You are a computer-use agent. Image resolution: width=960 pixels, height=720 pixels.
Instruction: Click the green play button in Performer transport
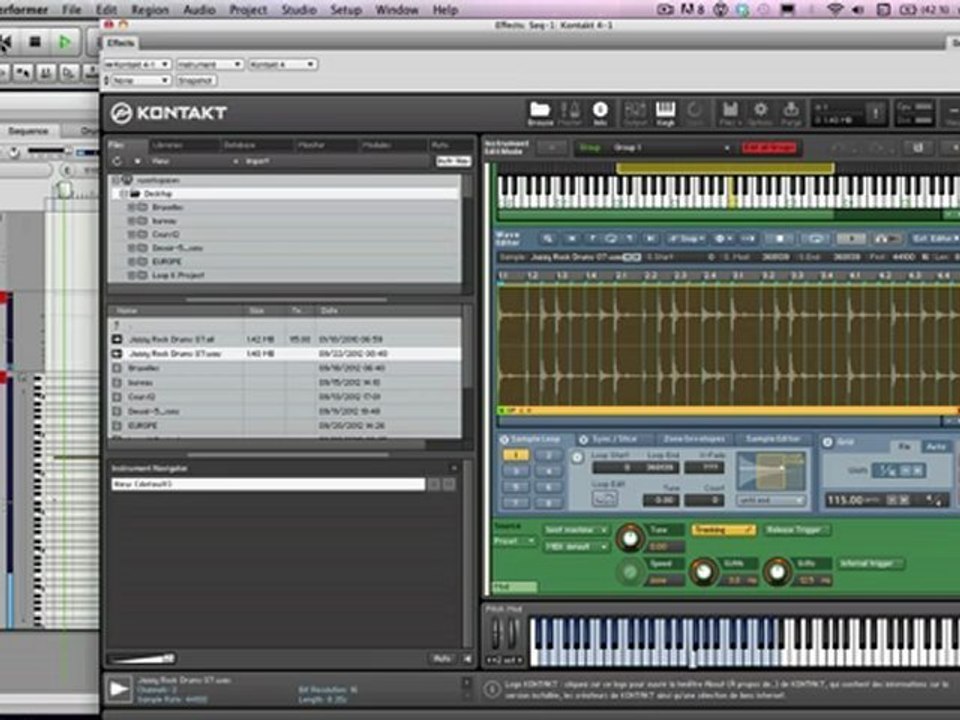click(x=64, y=42)
